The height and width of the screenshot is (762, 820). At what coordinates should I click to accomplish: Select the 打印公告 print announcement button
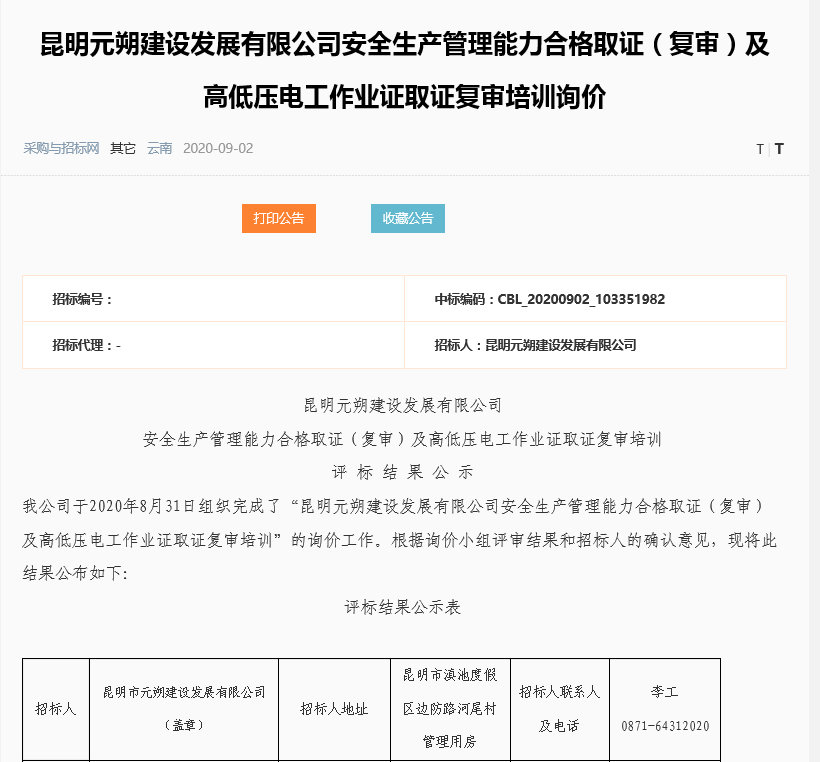coord(278,218)
